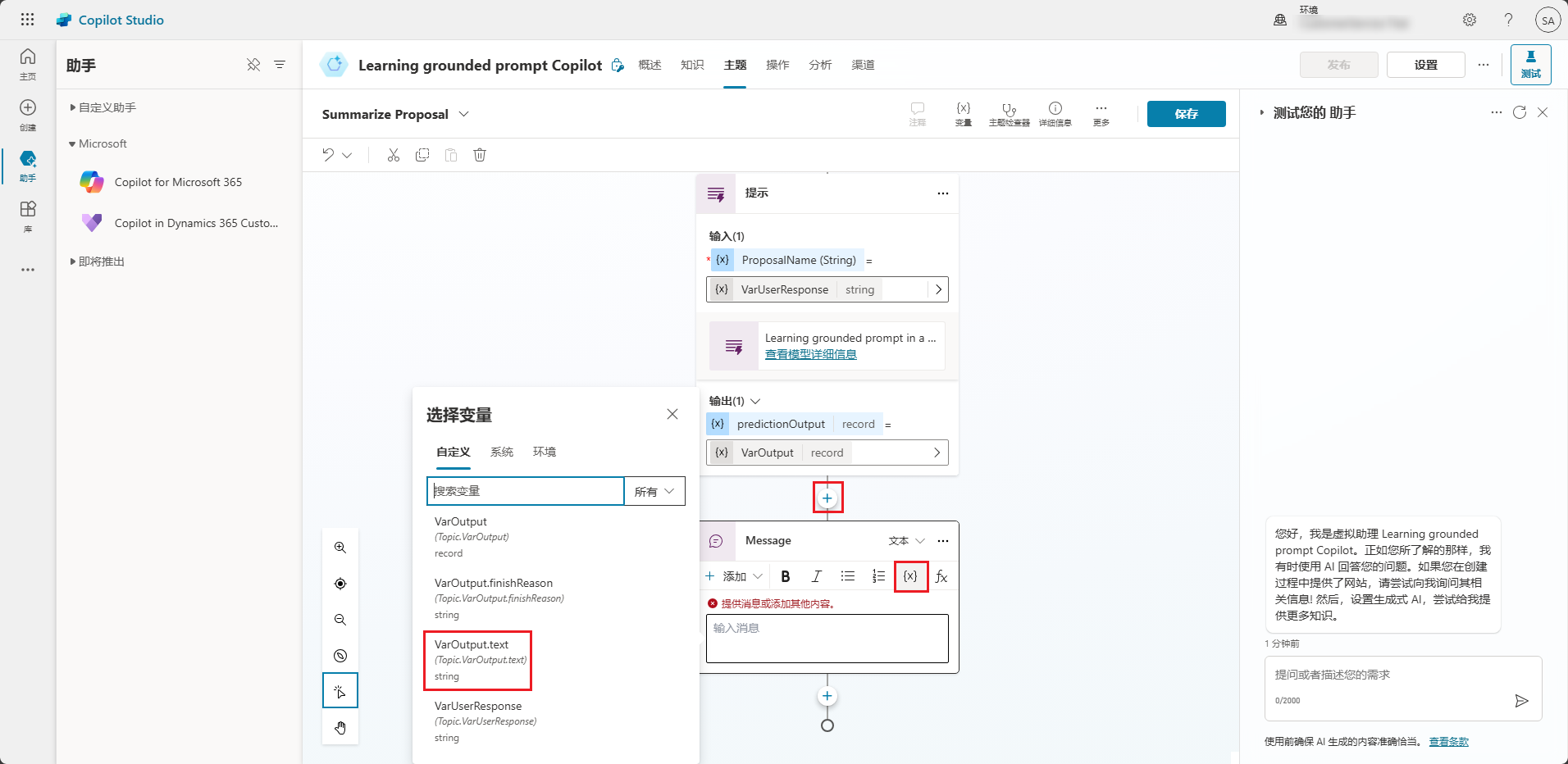This screenshot has width=1568, height=764.
Task: Restart the test conversation
Action: pos(1520,112)
